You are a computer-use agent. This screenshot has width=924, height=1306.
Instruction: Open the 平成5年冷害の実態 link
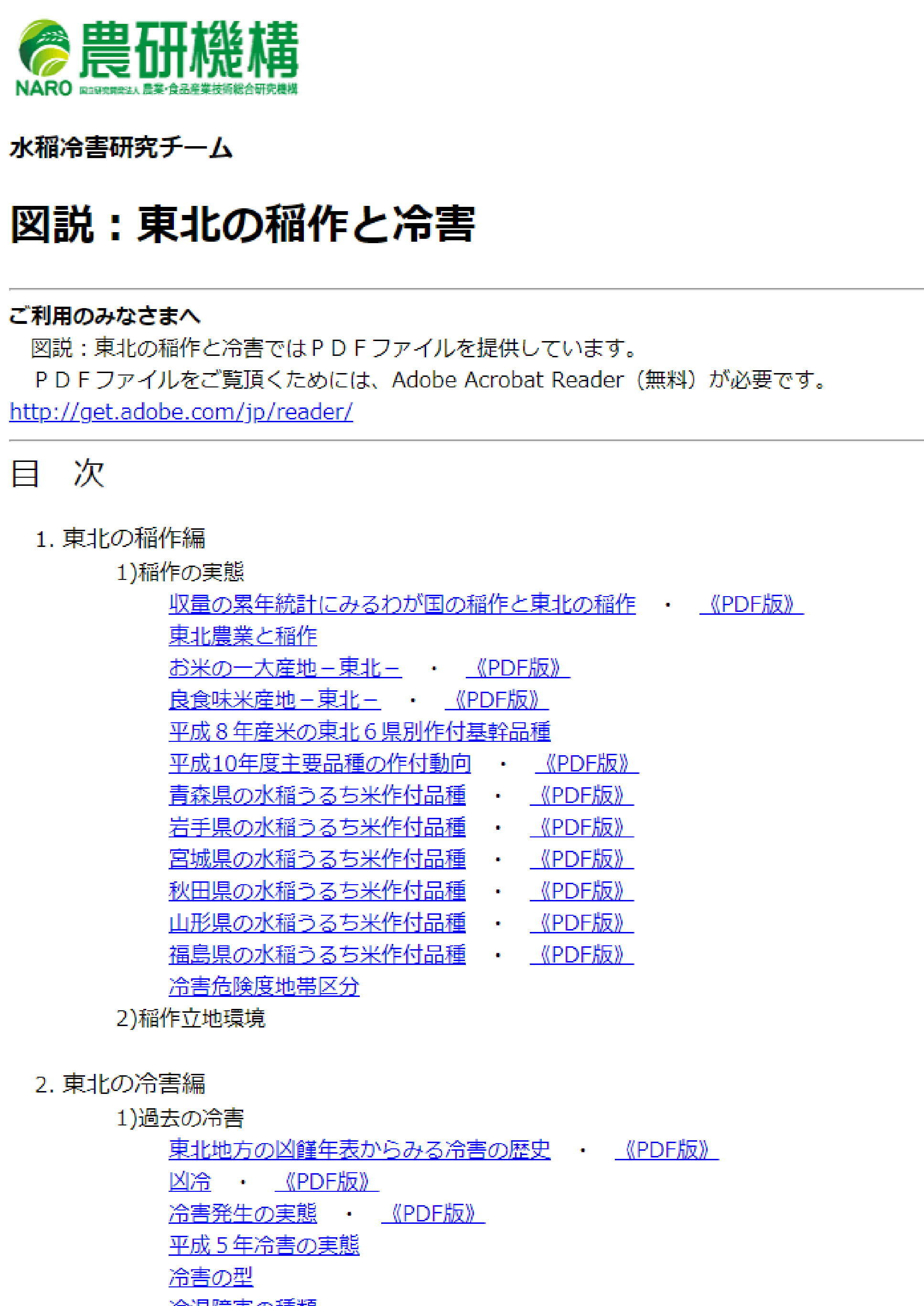pyautogui.click(x=264, y=1246)
